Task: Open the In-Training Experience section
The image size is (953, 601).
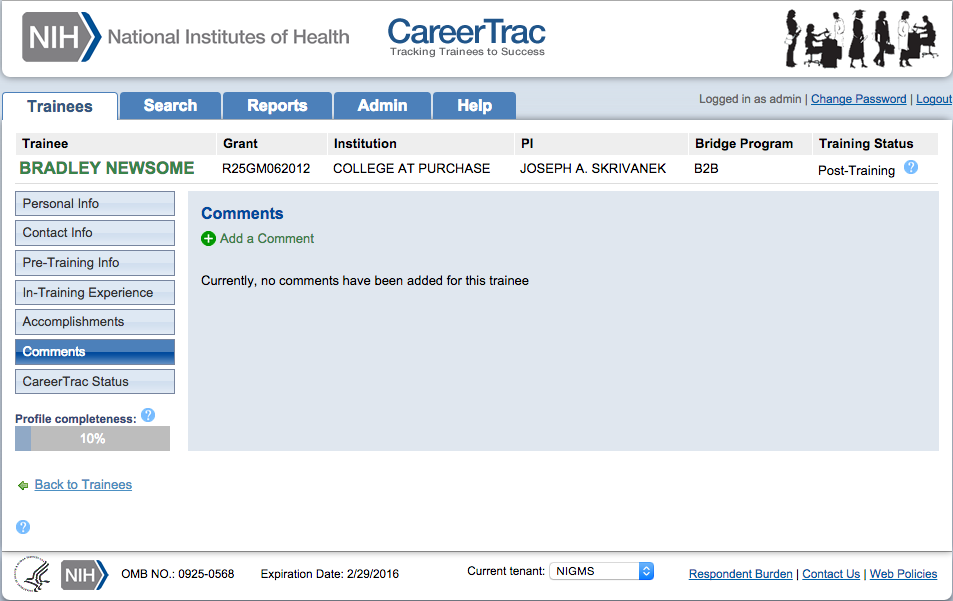Action: (x=95, y=292)
